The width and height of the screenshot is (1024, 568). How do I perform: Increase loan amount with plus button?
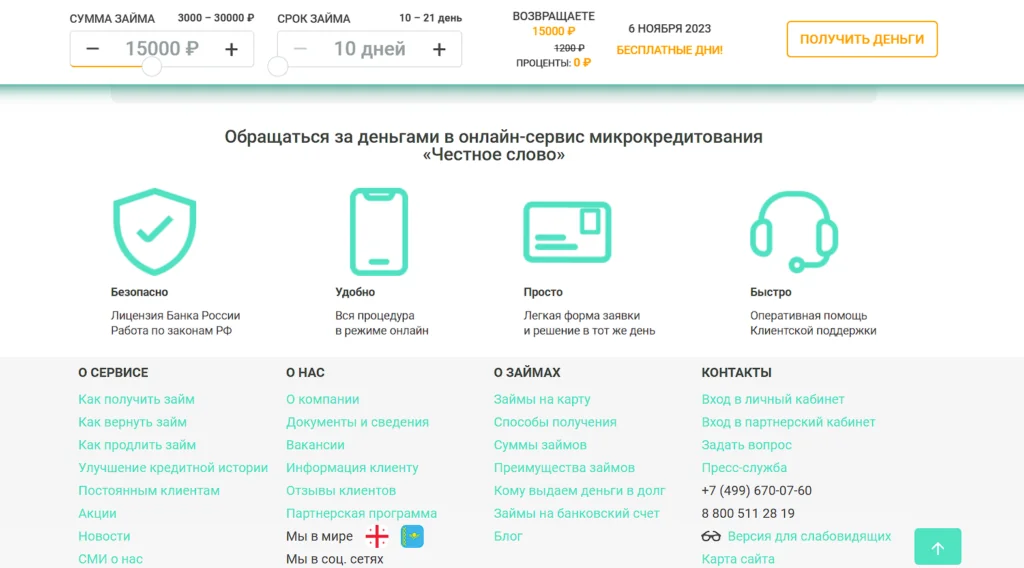(x=231, y=50)
